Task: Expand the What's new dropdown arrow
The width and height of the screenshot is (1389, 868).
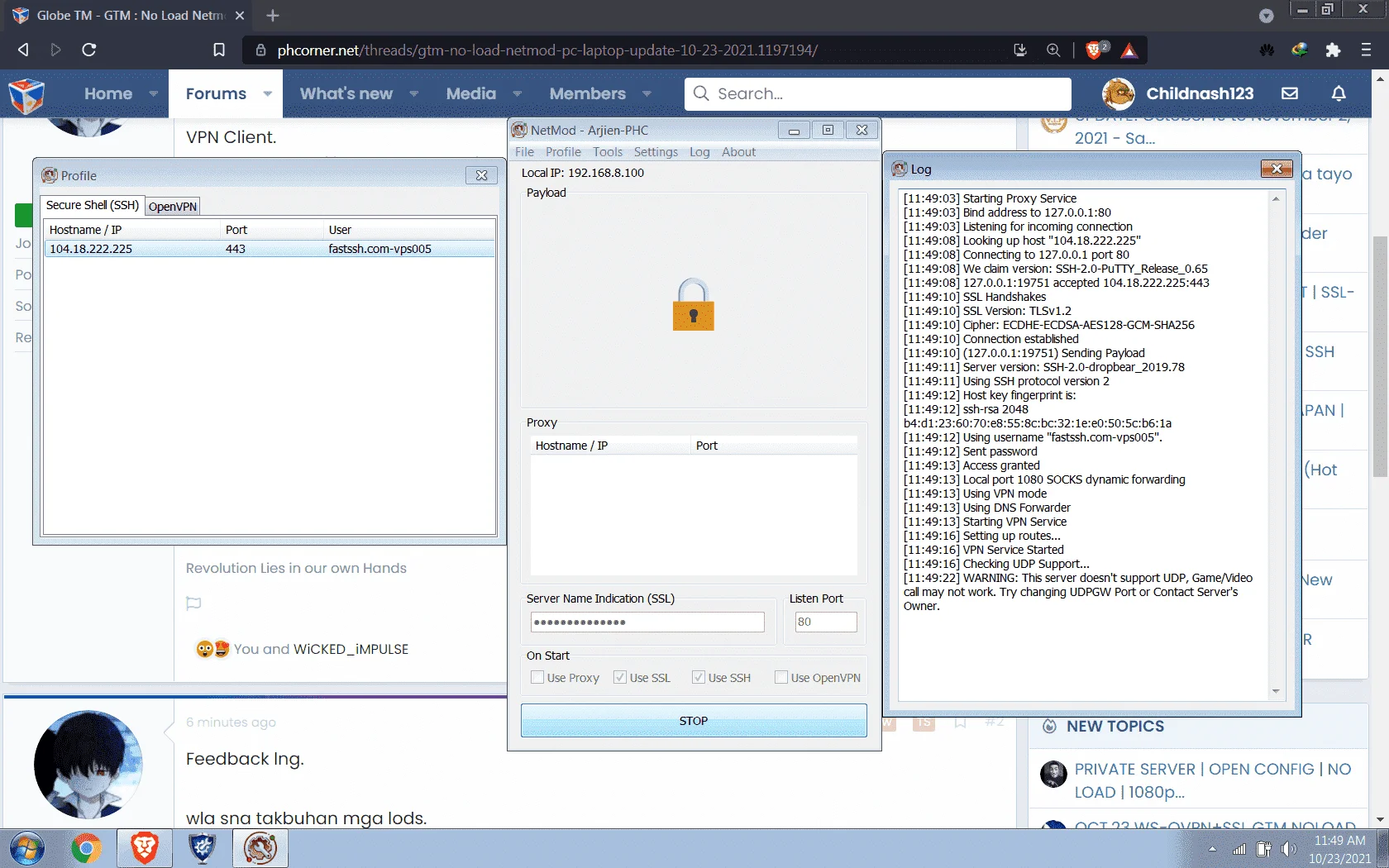Action: 414,93
